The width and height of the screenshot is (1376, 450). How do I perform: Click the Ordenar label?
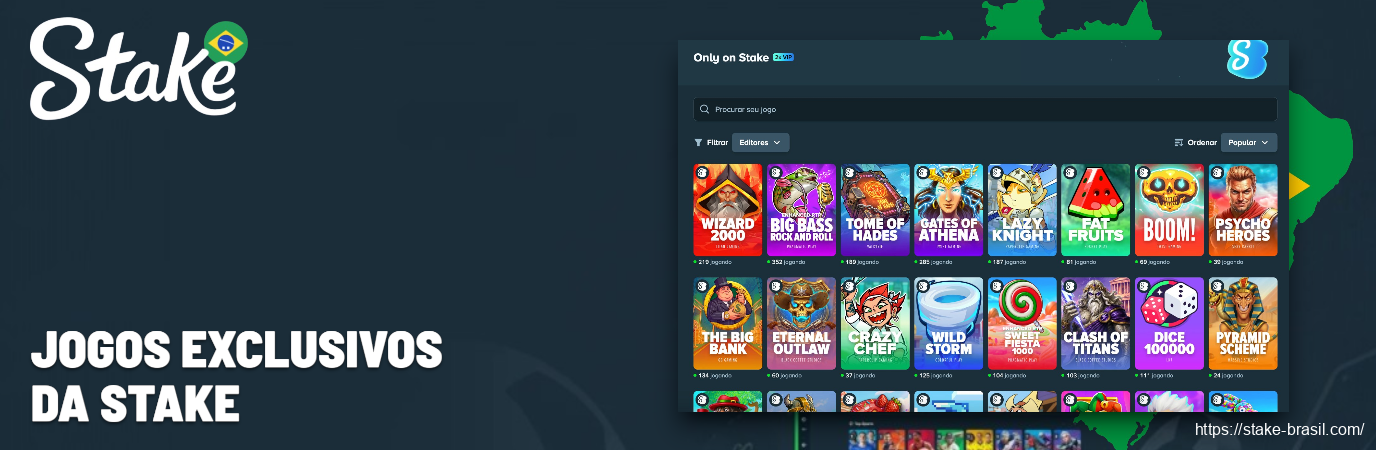point(1202,142)
